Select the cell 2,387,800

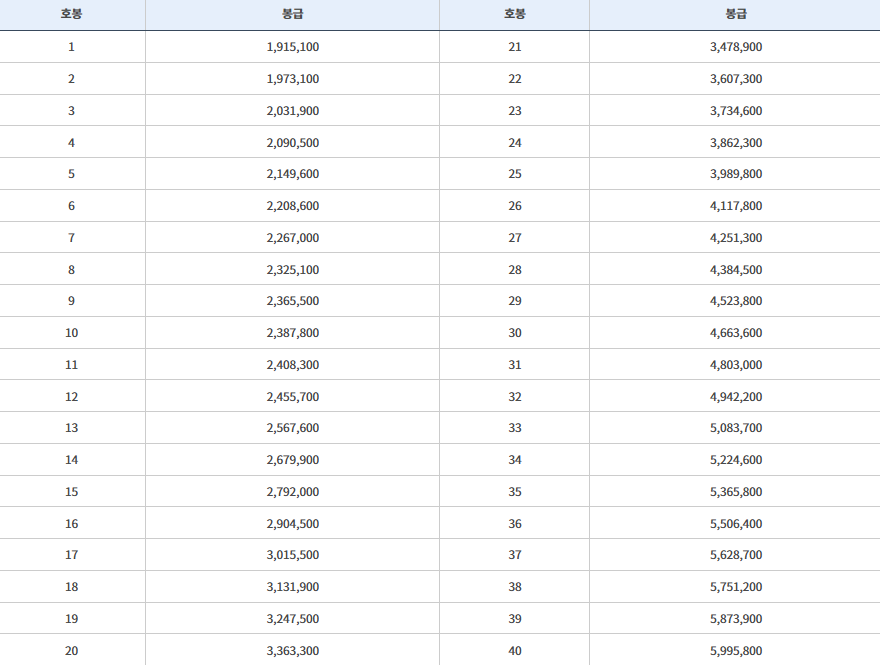coord(292,333)
